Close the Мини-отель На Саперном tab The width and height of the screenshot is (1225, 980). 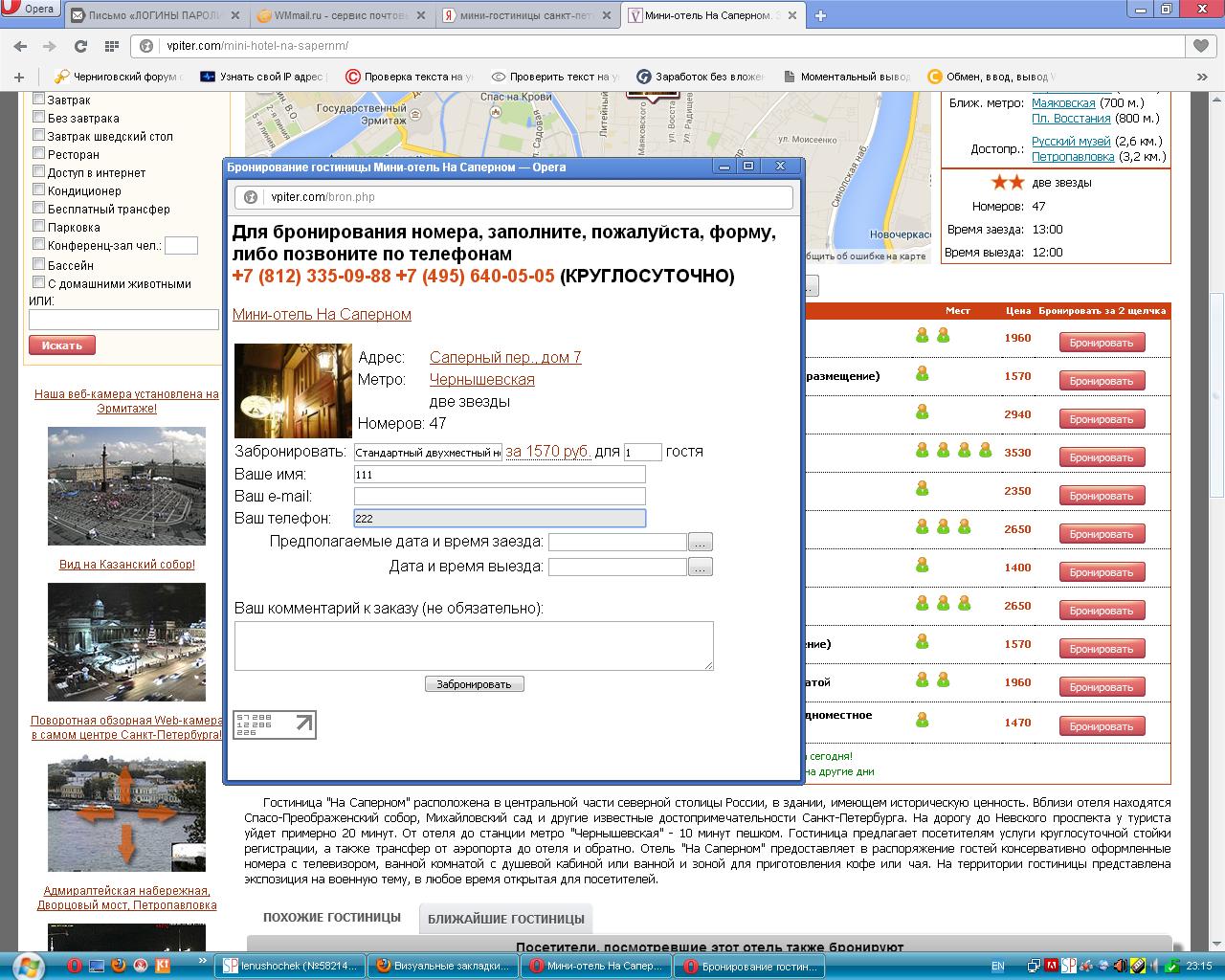794,15
